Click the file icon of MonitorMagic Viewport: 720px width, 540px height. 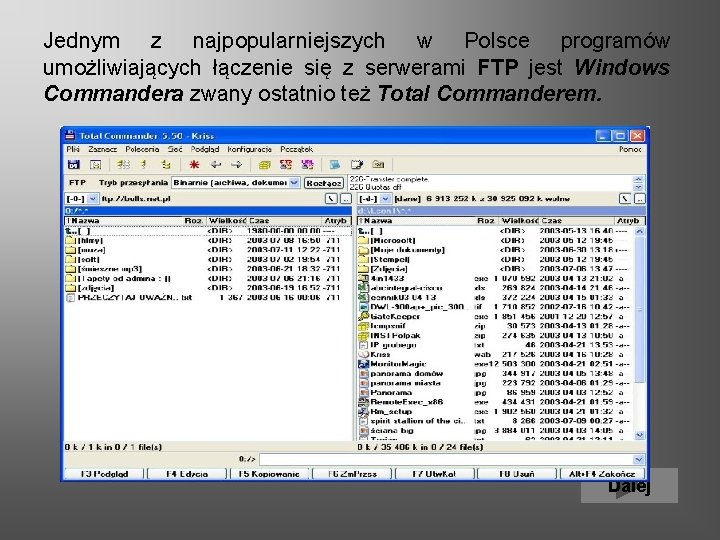coord(363,364)
